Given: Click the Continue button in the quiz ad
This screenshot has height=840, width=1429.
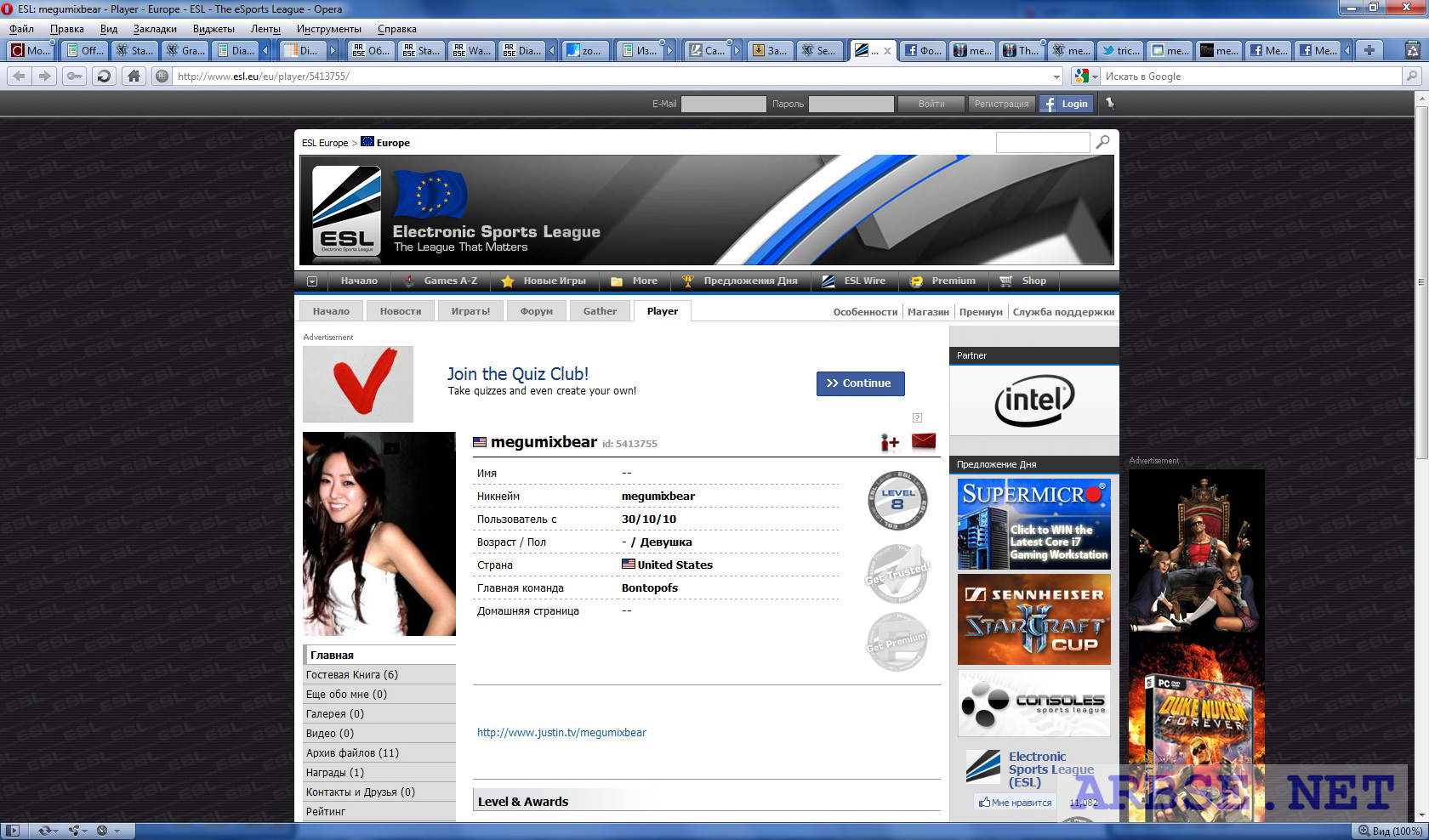Looking at the screenshot, I should coord(860,383).
